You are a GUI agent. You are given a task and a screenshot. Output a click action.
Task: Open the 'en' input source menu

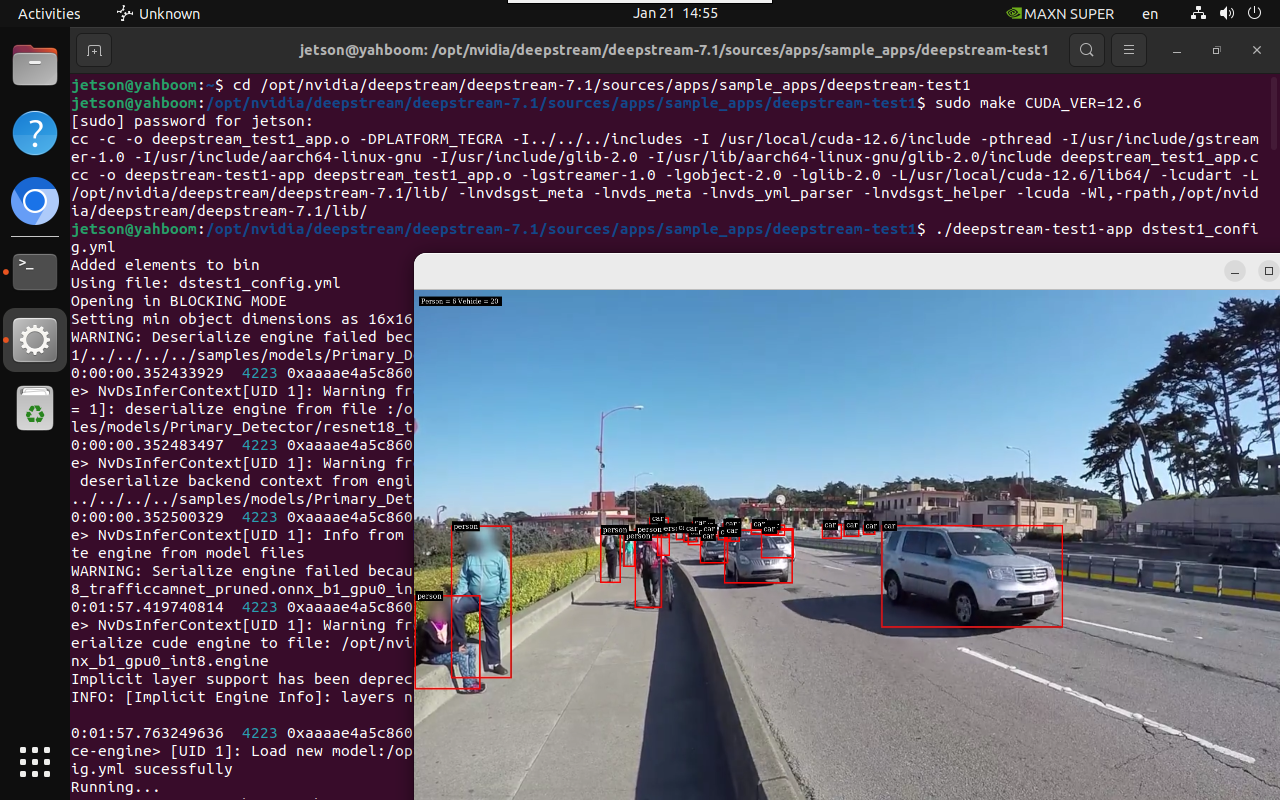[1150, 14]
